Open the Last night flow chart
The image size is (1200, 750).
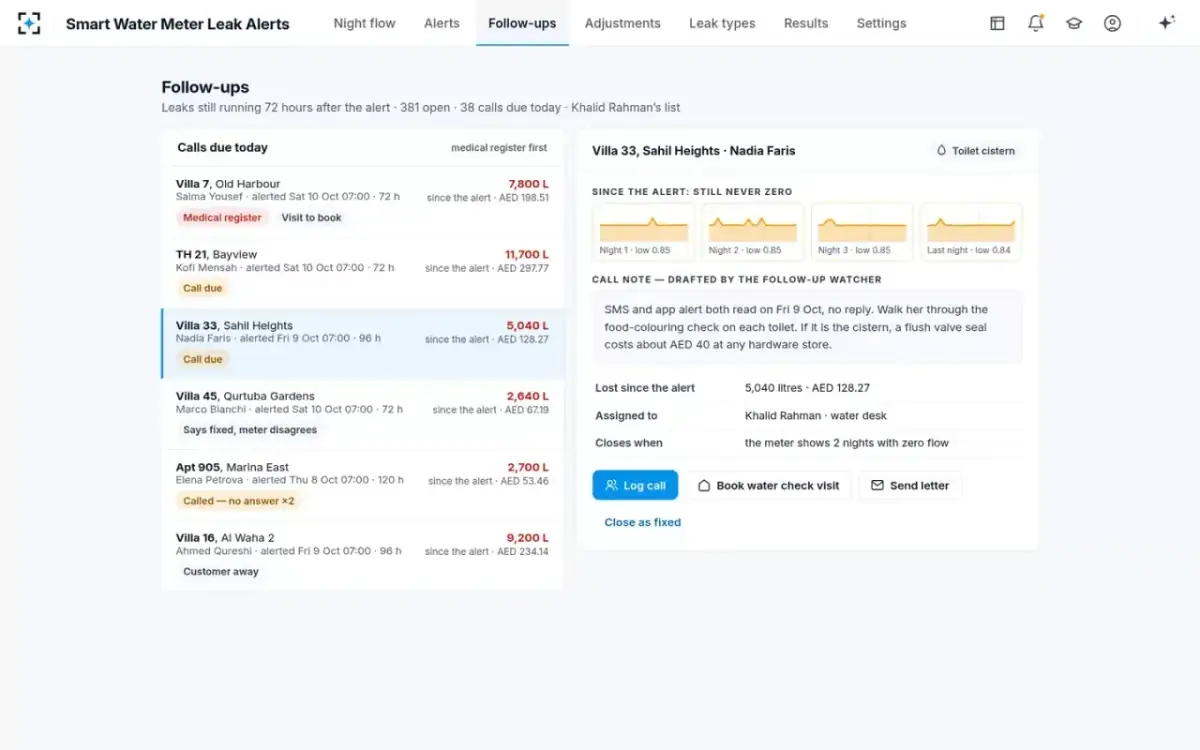click(970, 232)
